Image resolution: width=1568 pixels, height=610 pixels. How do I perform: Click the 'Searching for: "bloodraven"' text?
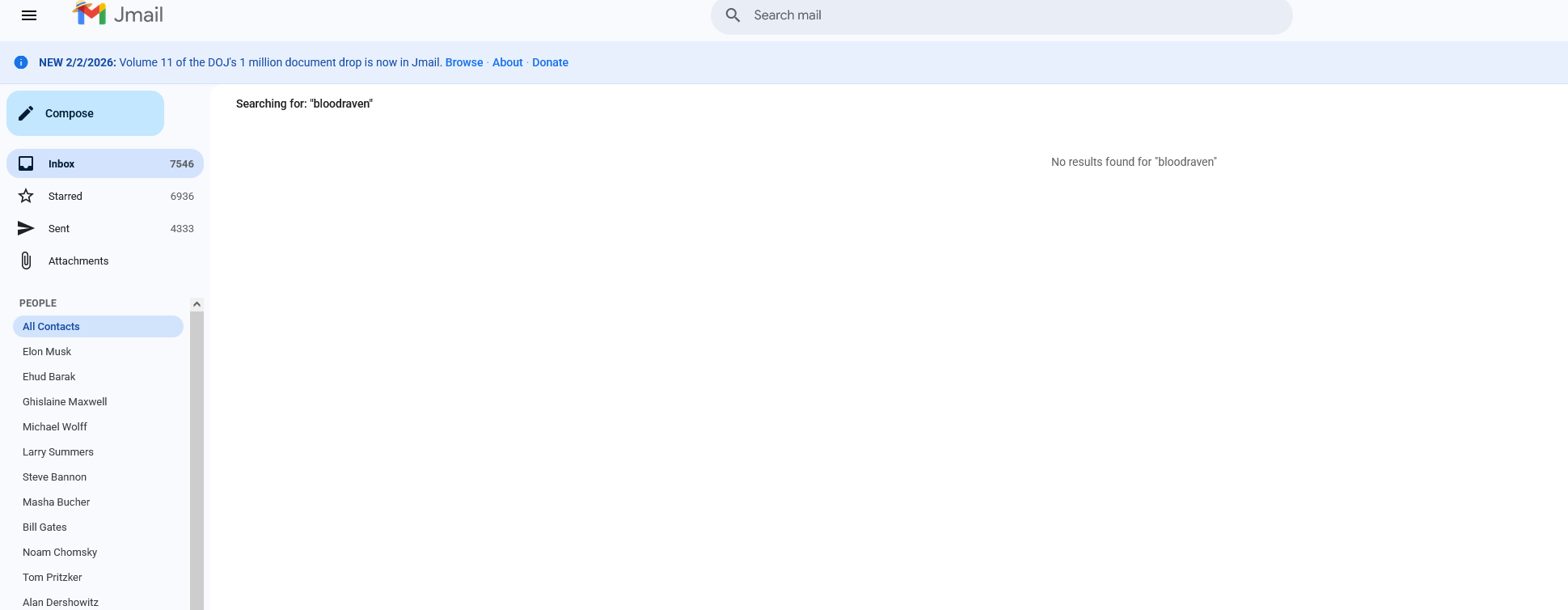[x=304, y=104]
